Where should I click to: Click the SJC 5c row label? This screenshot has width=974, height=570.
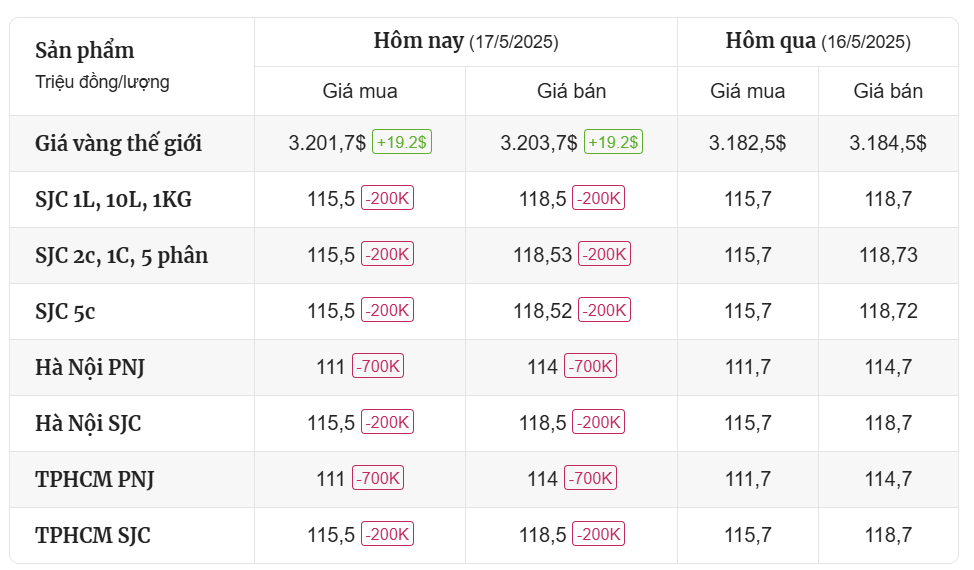tap(65, 312)
